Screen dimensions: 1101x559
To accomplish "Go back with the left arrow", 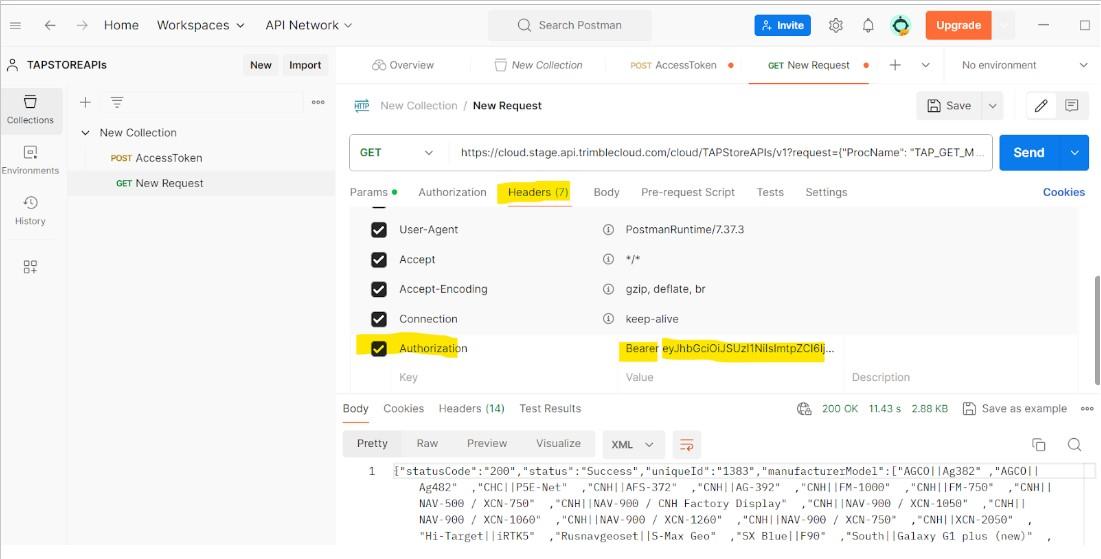I will pyautogui.click(x=50, y=25).
